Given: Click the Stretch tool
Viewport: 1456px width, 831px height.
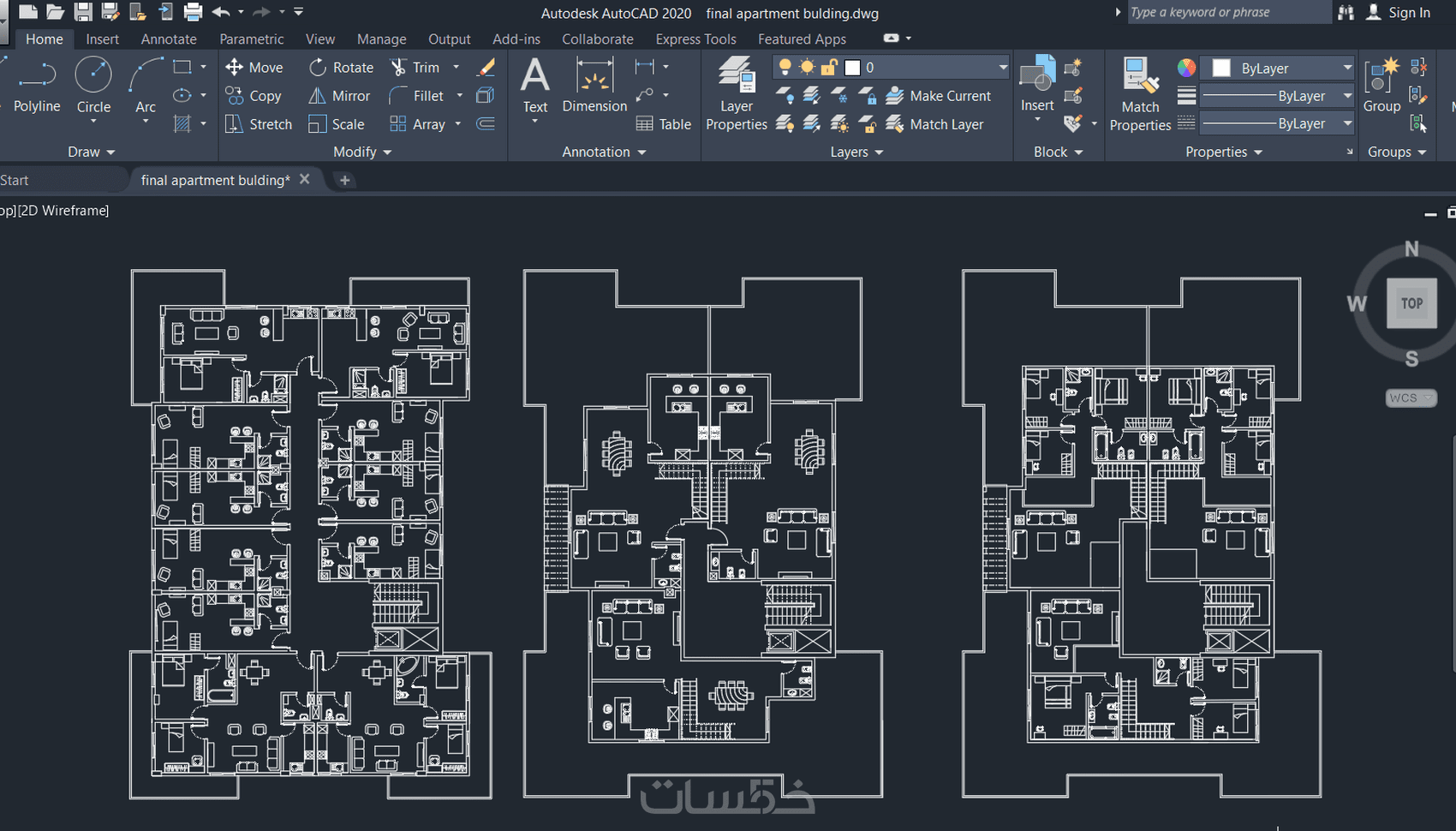Looking at the screenshot, I should (x=259, y=124).
